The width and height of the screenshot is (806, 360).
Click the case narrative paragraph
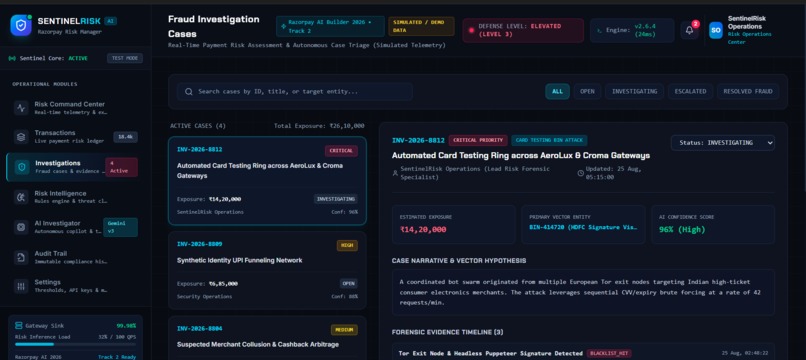tap(583, 293)
